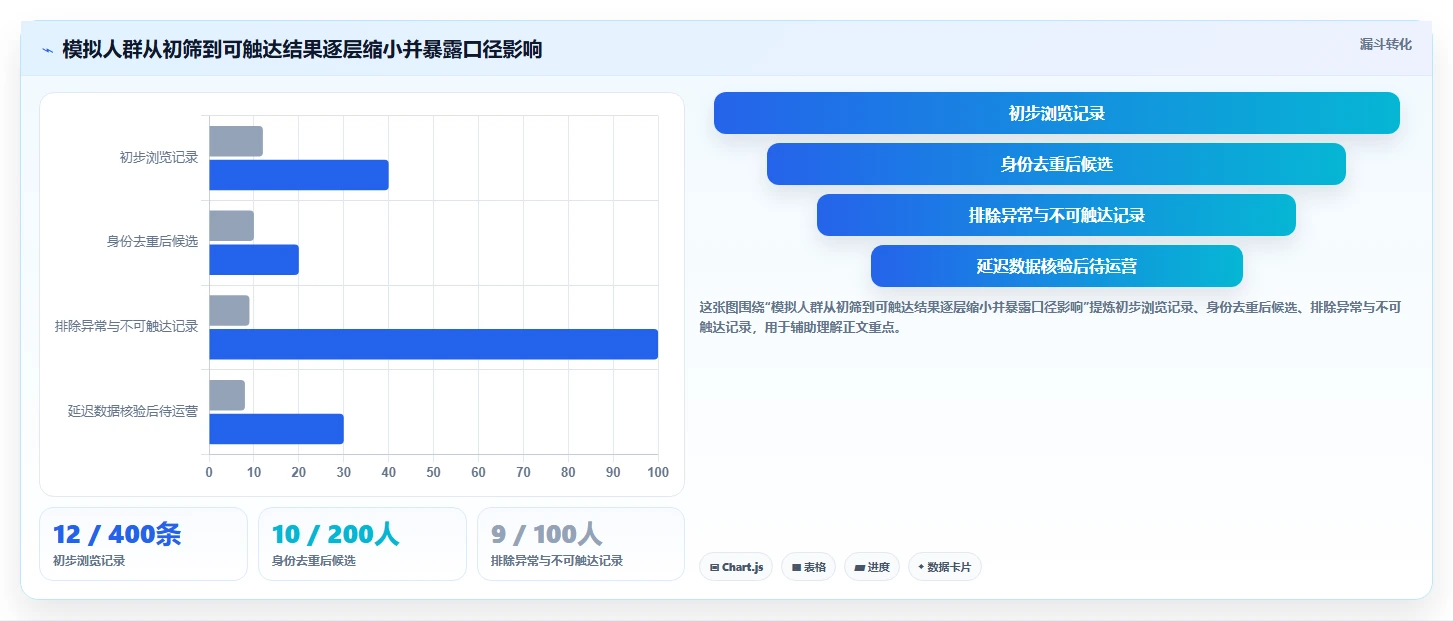Click the chart axis label 排除异常与不可触达记录
The width and height of the screenshot is (1453, 621).
click(126, 327)
